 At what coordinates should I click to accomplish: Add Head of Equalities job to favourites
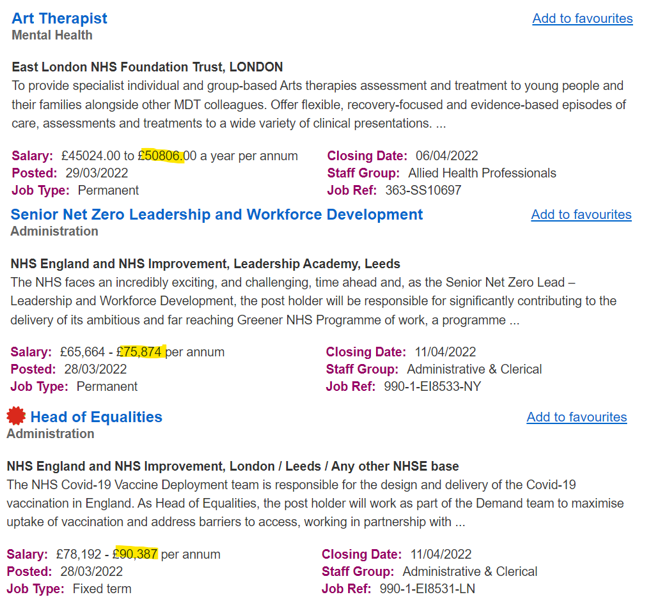(x=576, y=417)
